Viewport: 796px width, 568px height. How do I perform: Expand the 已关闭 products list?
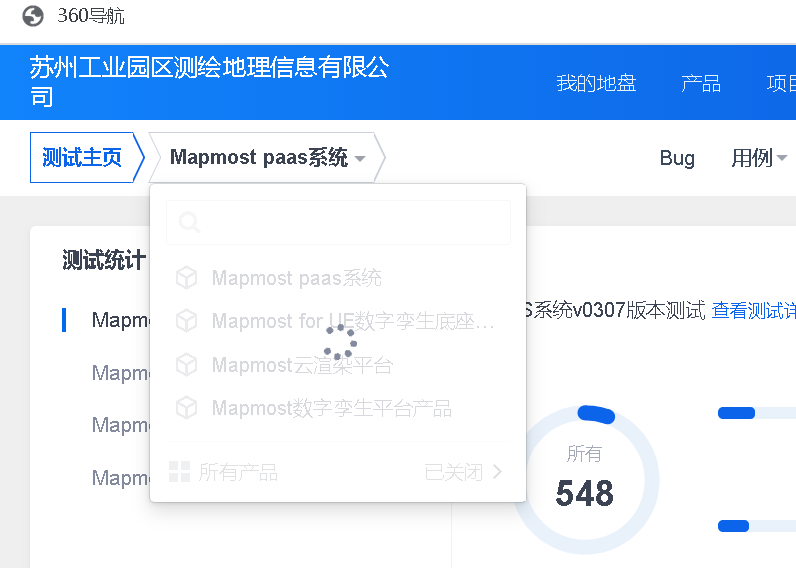pyautogui.click(x=463, y=472)
